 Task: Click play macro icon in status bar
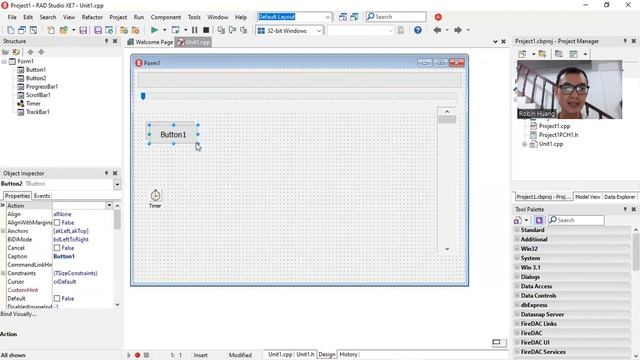coord(129,355)
